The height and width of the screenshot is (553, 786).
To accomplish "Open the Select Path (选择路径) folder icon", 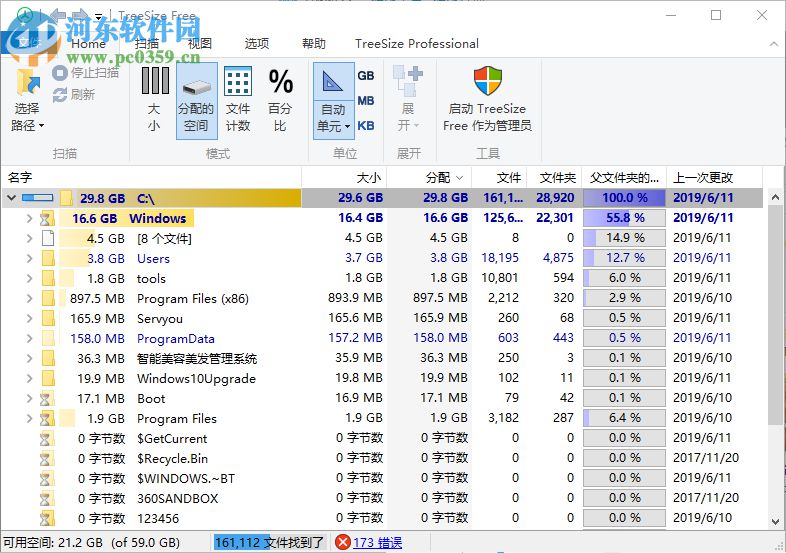I will click(28, 83).
